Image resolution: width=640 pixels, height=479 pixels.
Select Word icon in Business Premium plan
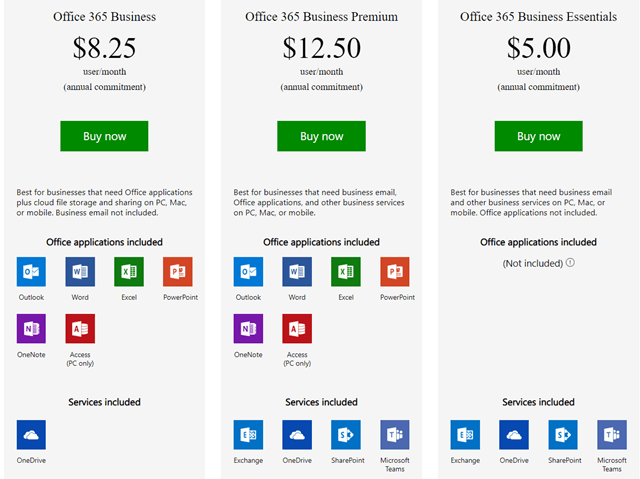(297, 271)
